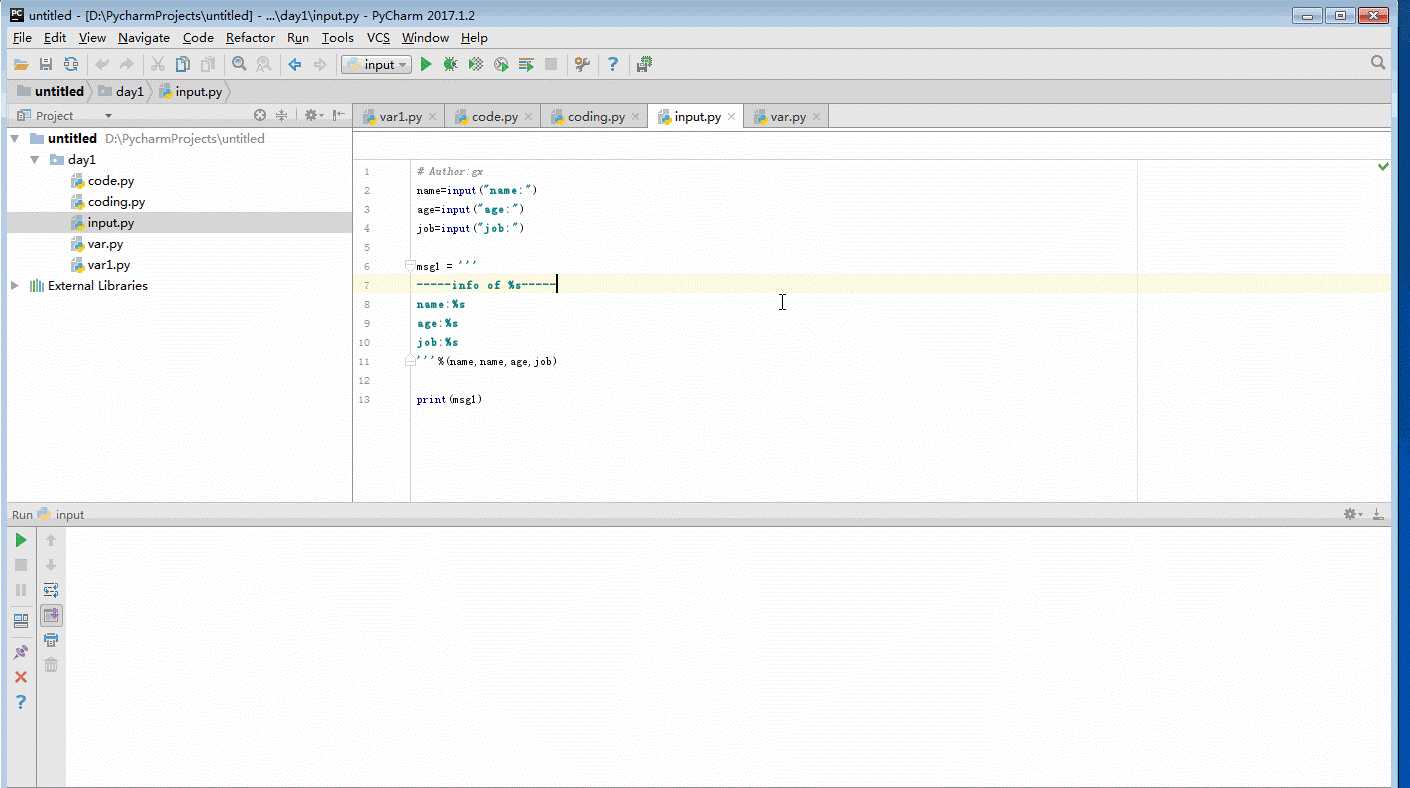
Task: Click the Restore Layout icon in the Run panel
Action: coord(21,620)
